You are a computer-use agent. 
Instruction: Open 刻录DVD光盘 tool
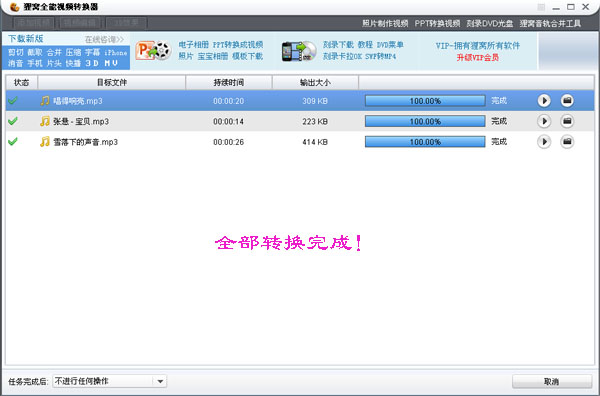[x=489, y=23]
